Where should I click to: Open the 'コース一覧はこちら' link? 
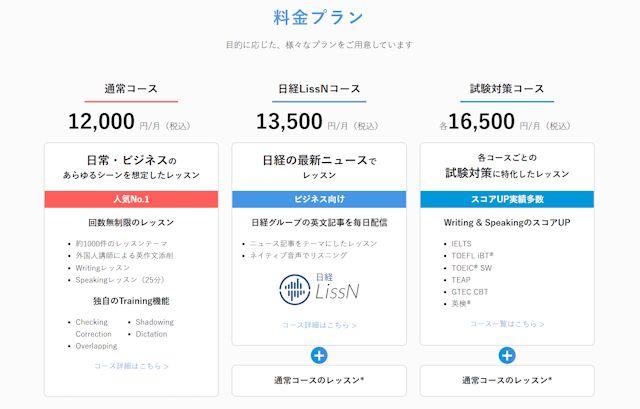507,324
